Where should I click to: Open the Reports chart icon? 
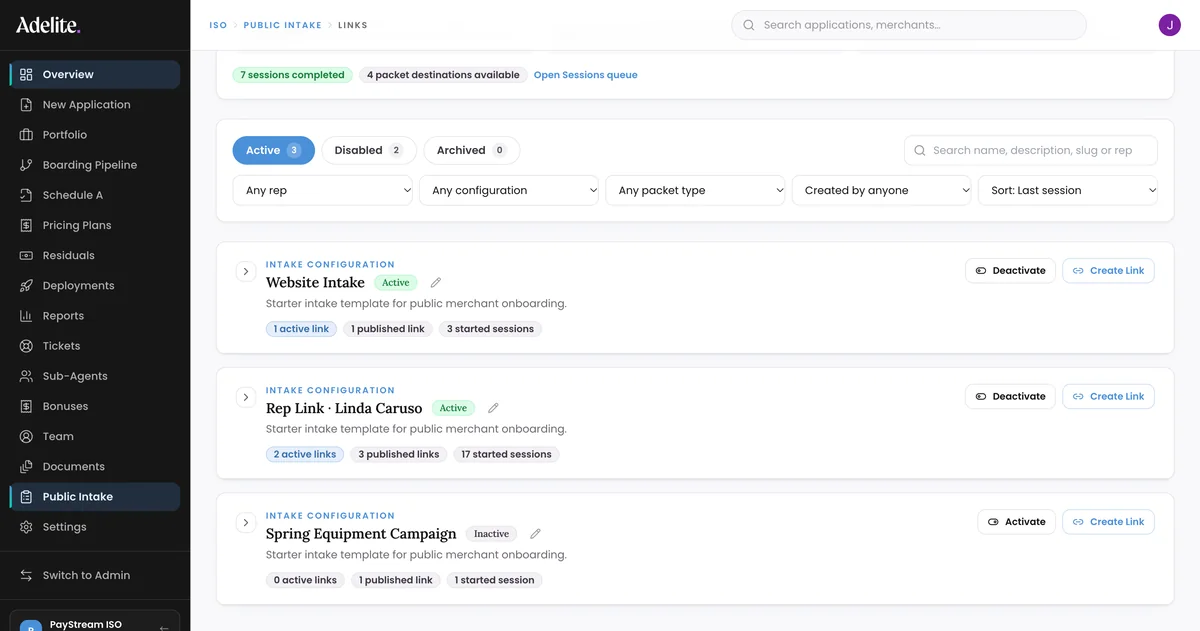point(26,316)
